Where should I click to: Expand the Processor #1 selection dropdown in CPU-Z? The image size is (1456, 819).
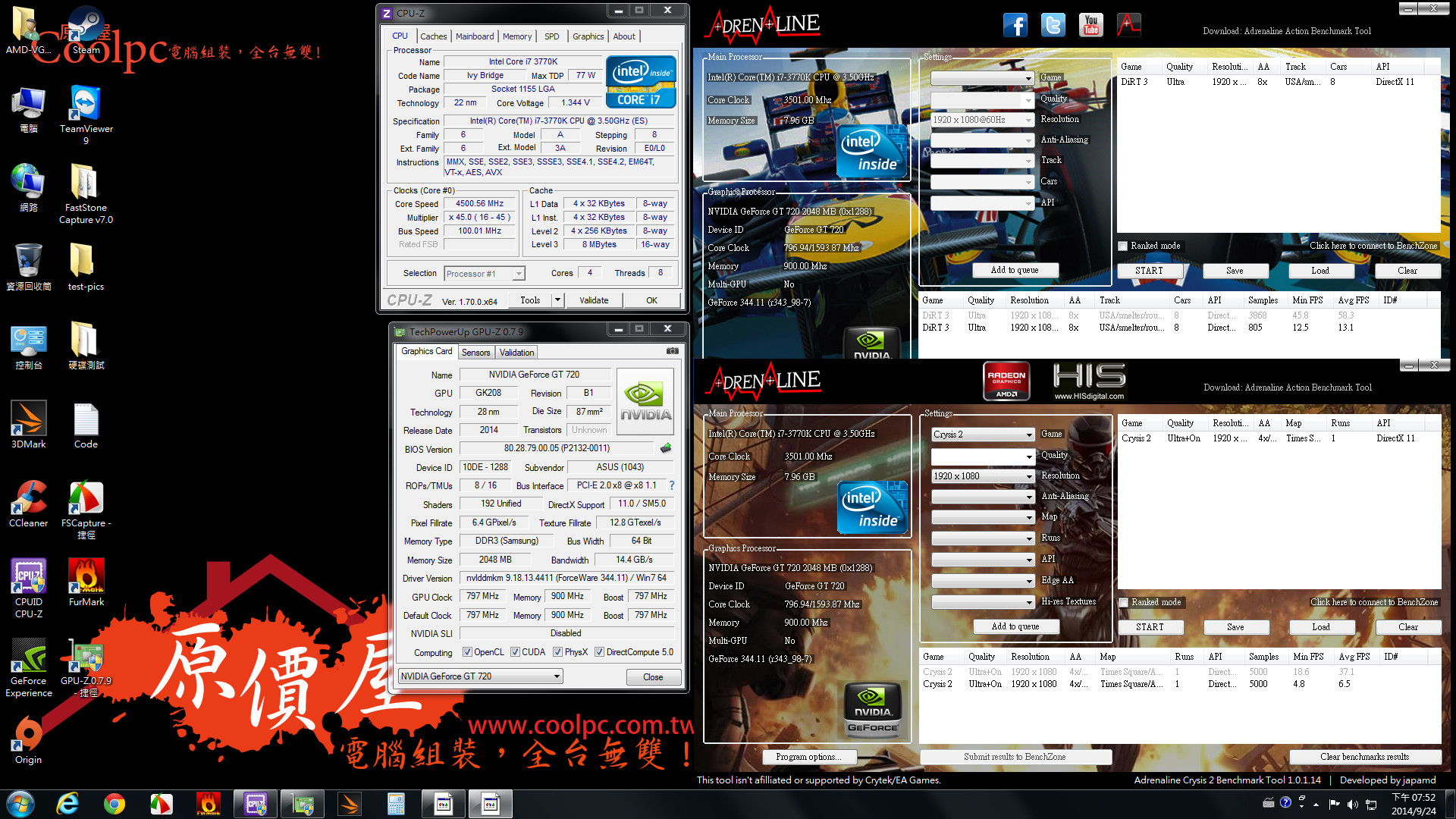[x=485, y=274]
